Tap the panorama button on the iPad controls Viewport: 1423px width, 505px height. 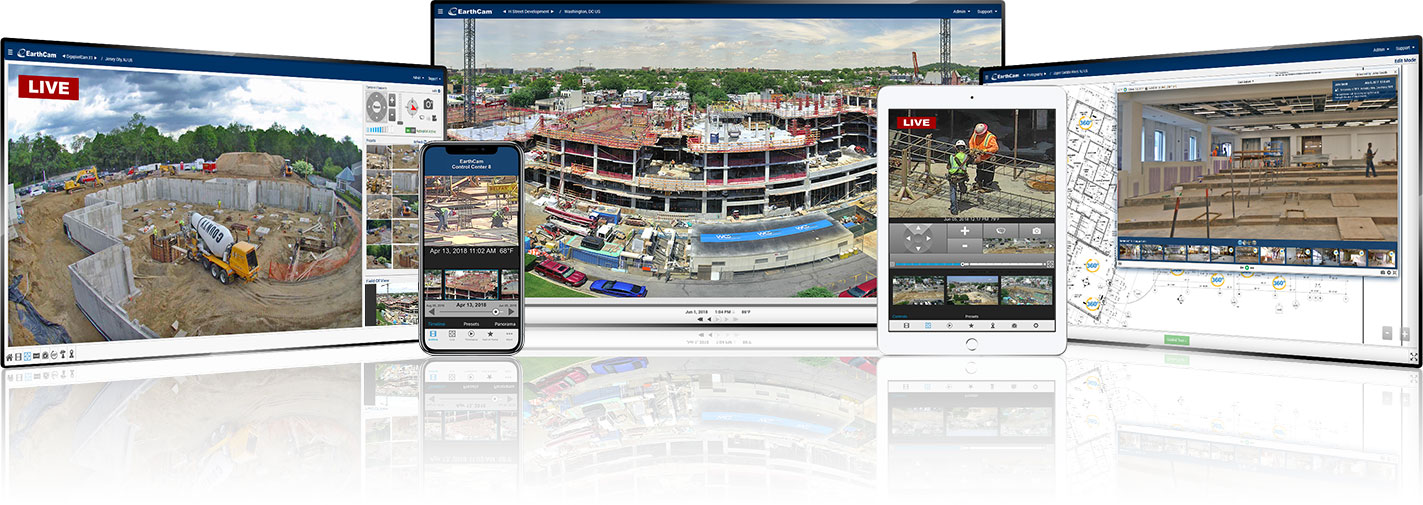click(x=1001, y=231)
